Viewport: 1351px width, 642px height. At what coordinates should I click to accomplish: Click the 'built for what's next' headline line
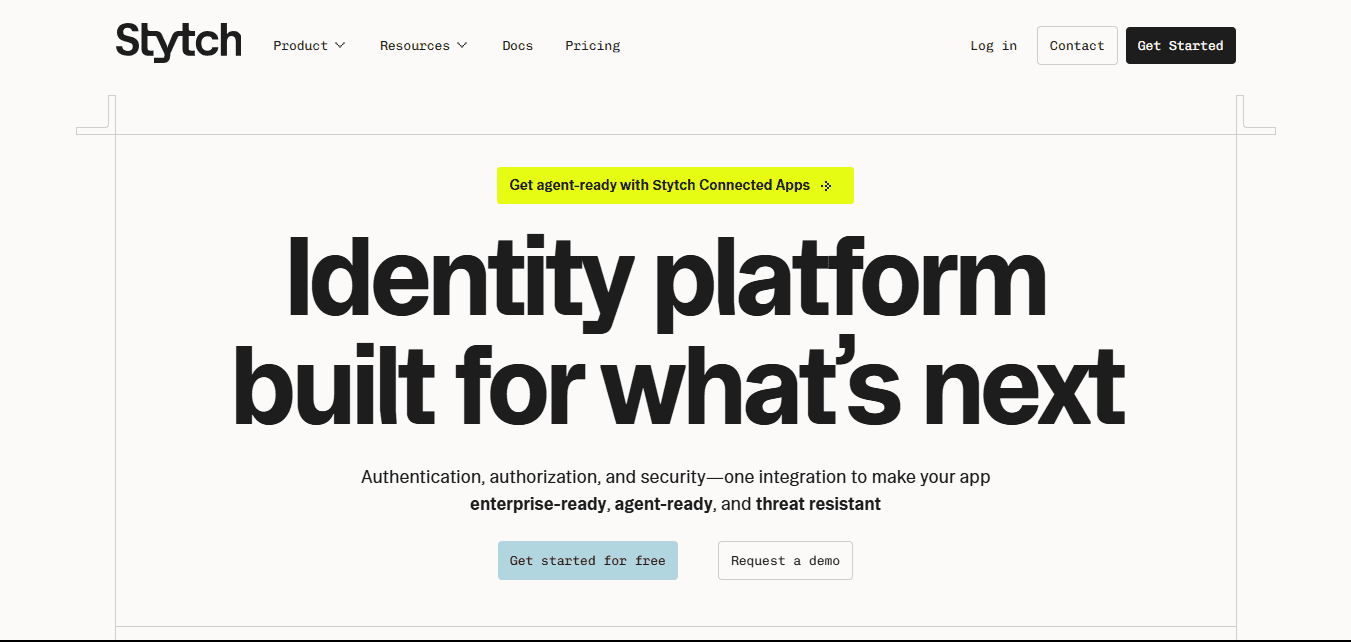tap(678, 386)
